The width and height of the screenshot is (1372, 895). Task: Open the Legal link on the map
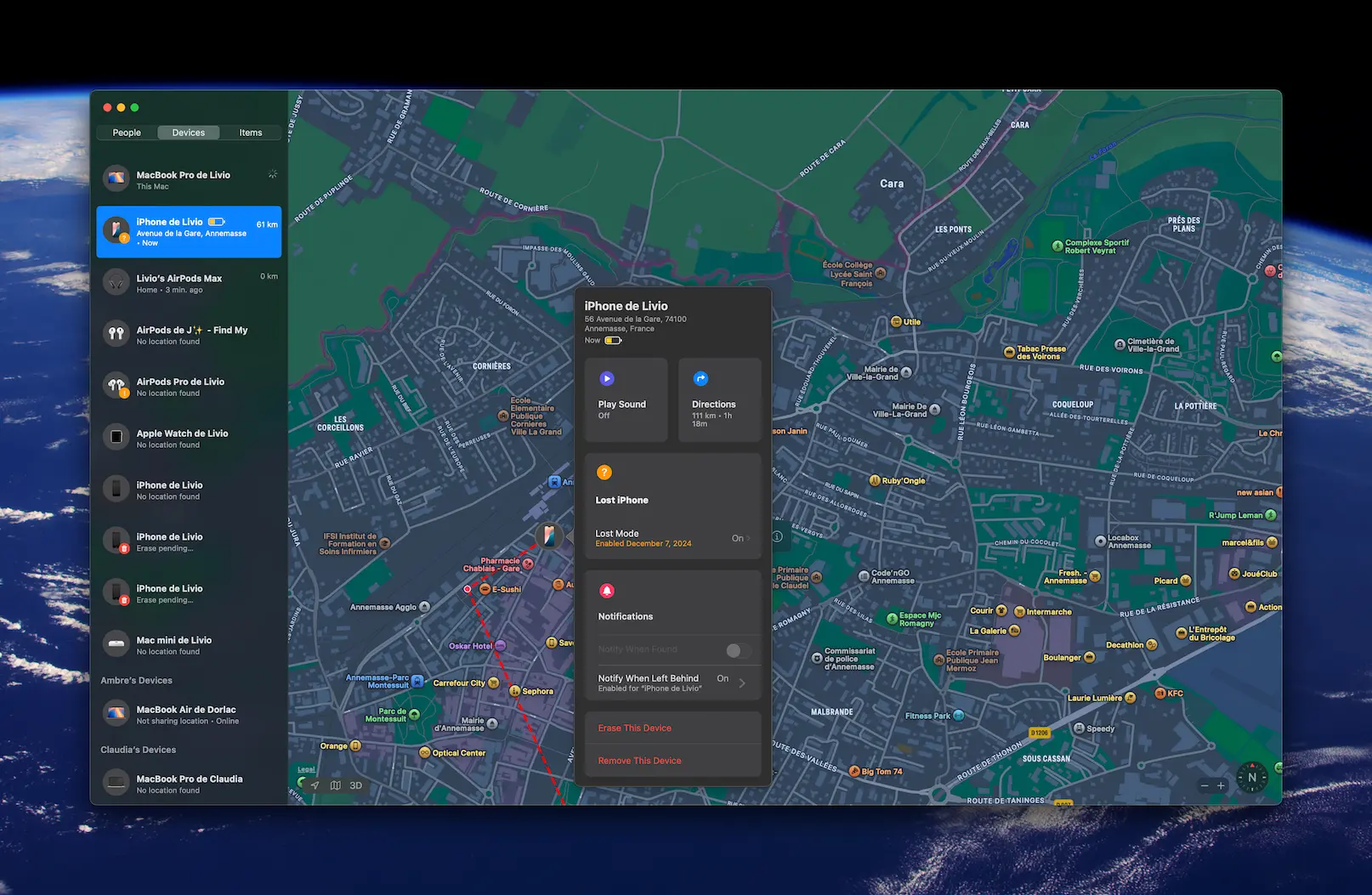point(306,769)
